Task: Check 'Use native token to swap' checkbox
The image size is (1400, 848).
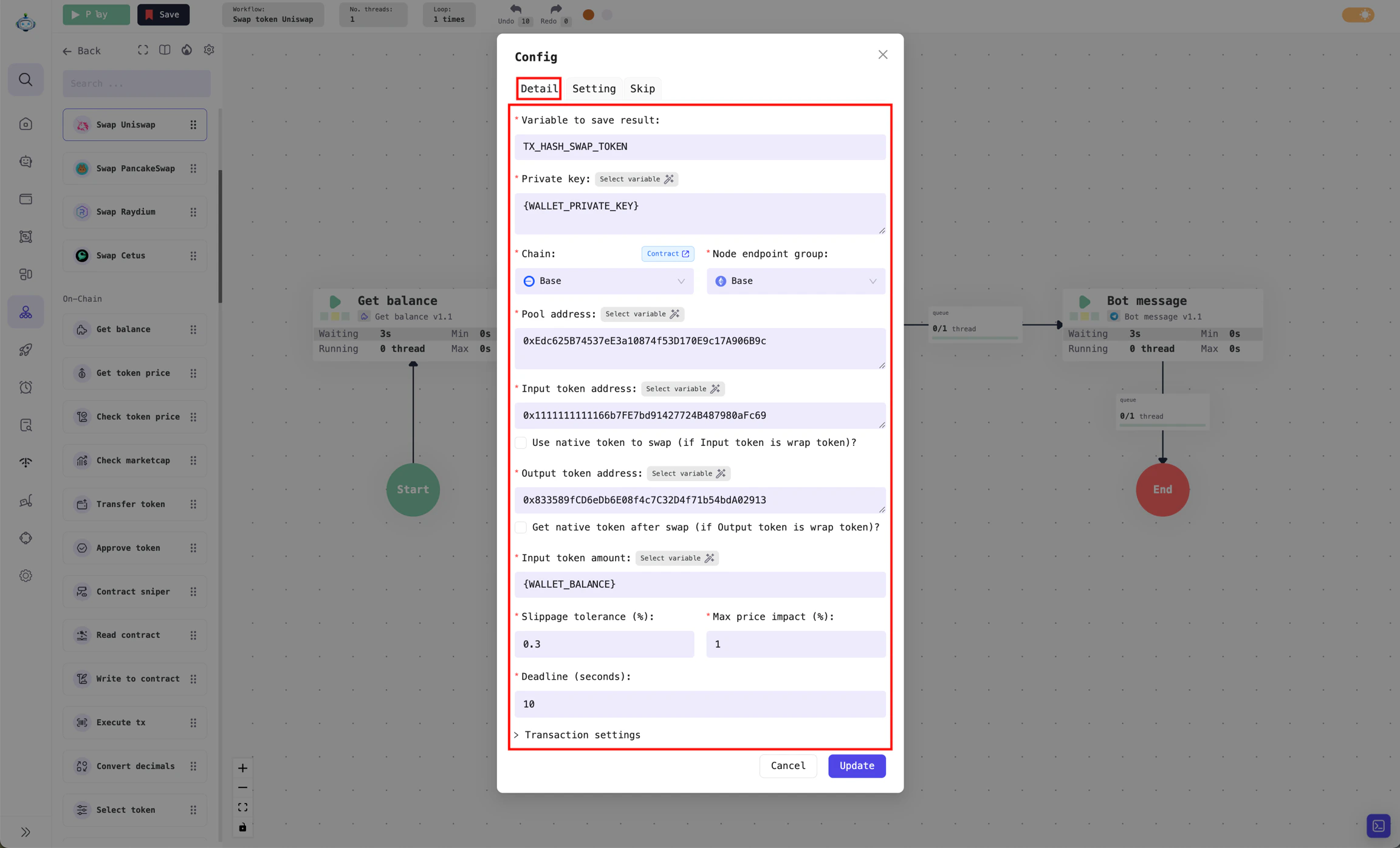Action: point(521,443)
